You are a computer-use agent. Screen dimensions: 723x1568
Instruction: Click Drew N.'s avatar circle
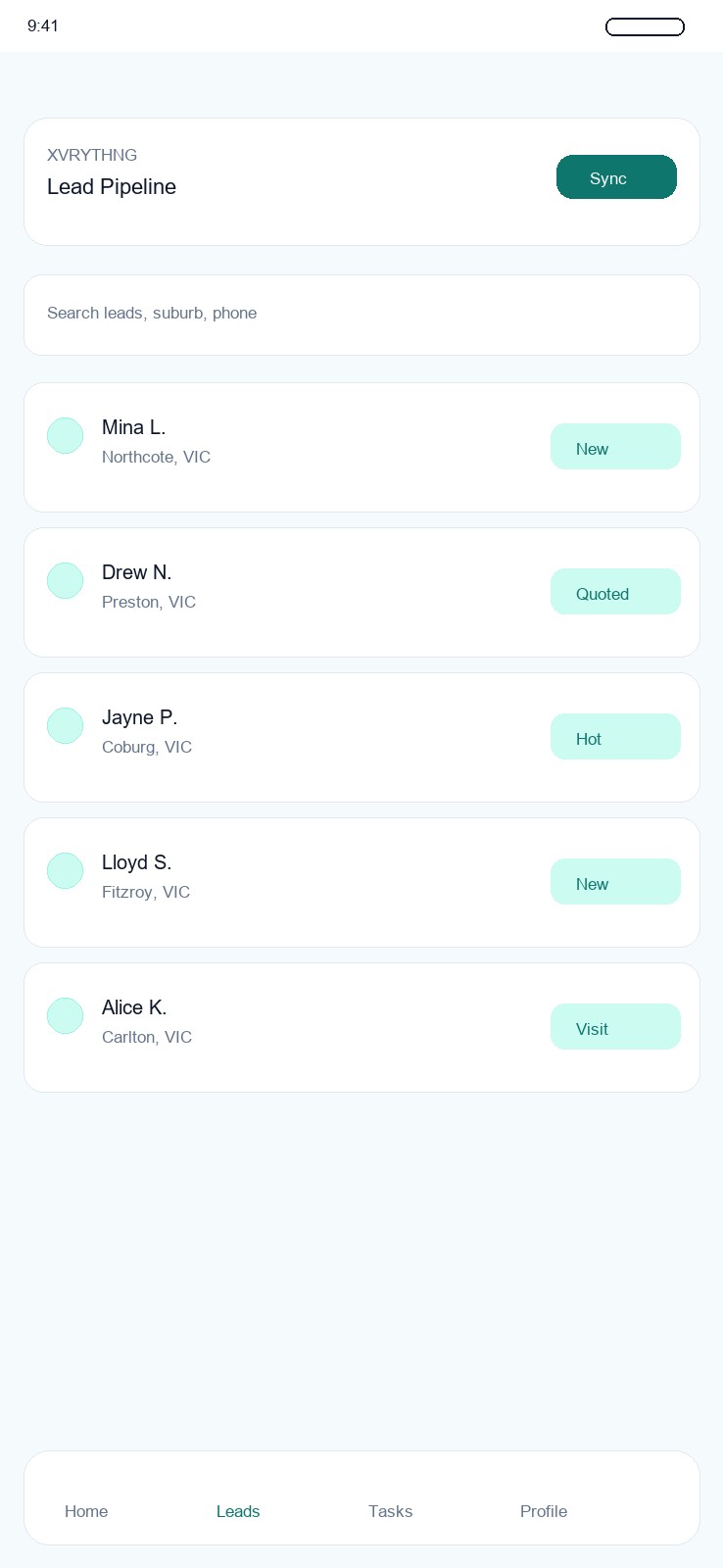[65, 580]
